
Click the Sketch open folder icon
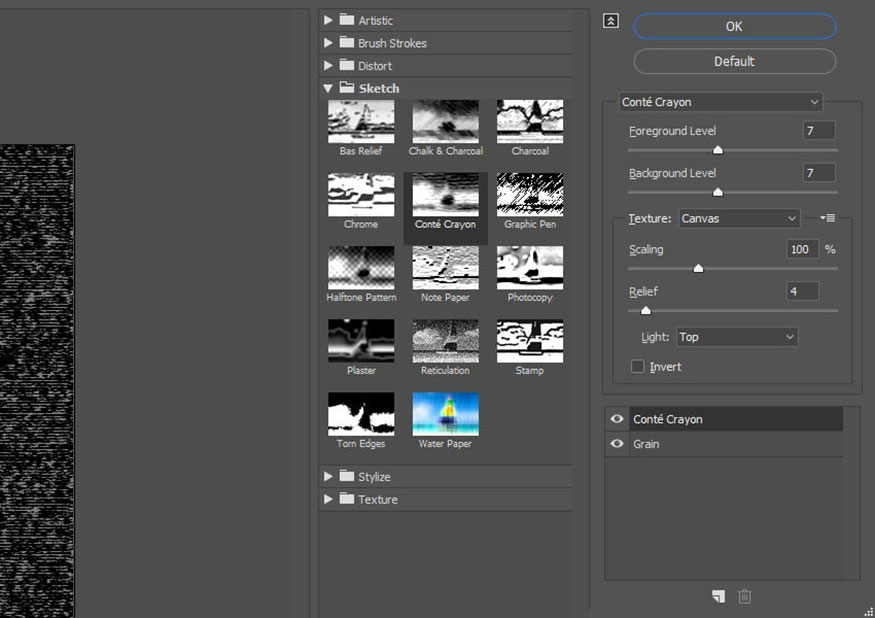point(347,88)
